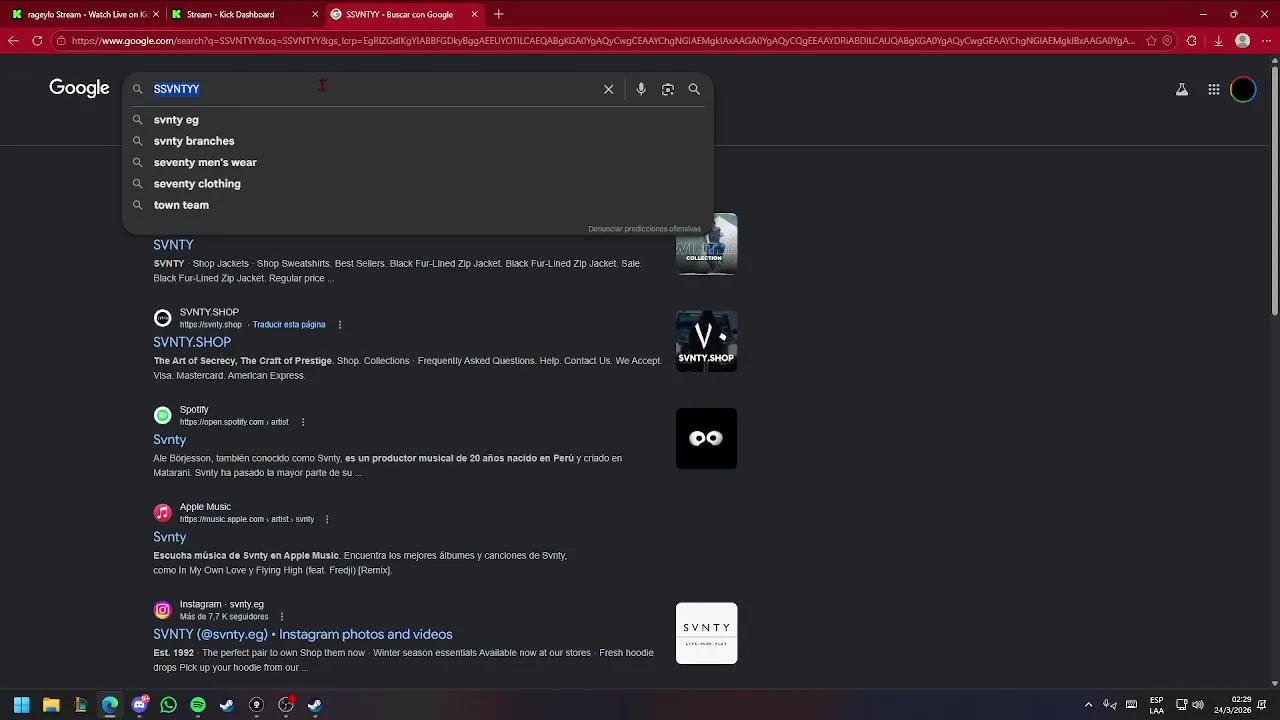Open Google Search Labs flask icon
The width and height of the screenshot is (1280, 720).
click(x=1181, y=89)
